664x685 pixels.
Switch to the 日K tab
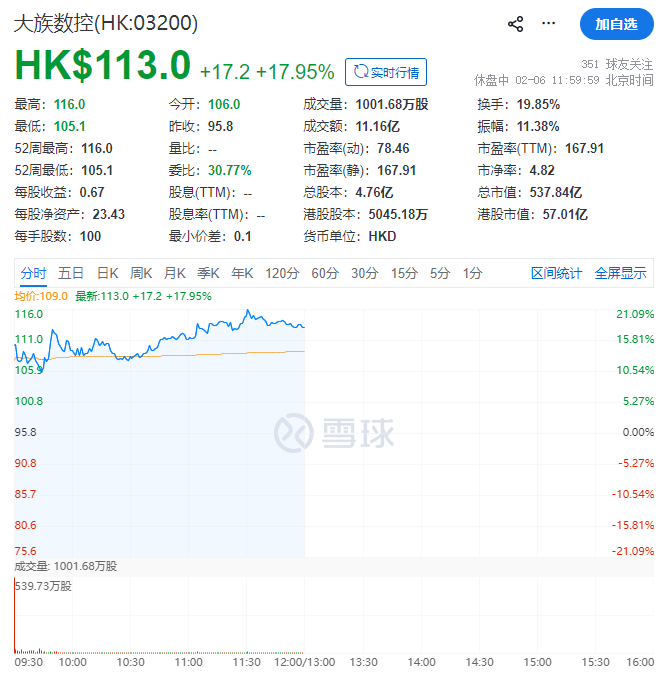(107, 273)
